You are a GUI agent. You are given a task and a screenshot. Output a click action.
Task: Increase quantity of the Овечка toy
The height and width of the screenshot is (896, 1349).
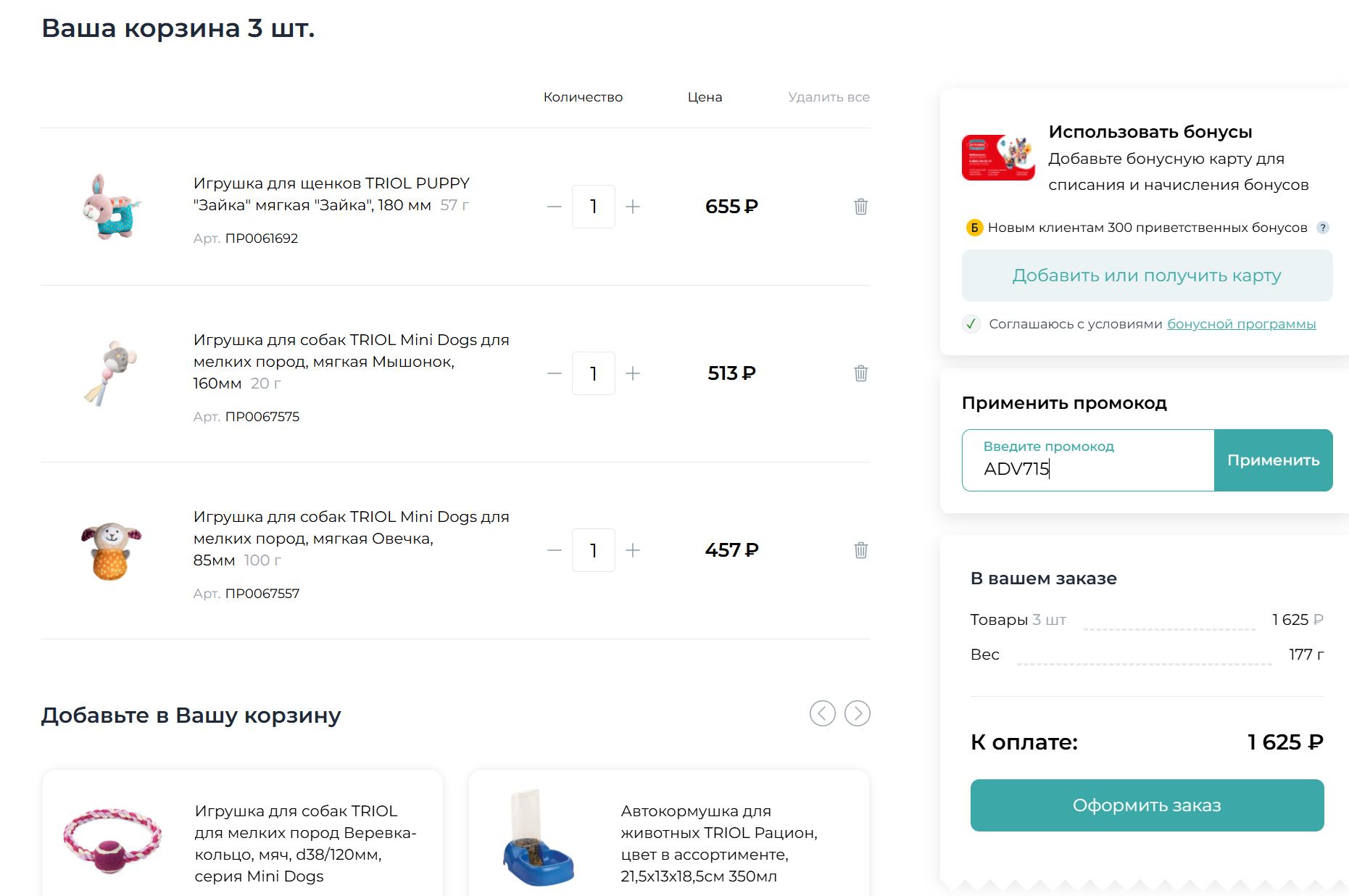click(633, 550)
